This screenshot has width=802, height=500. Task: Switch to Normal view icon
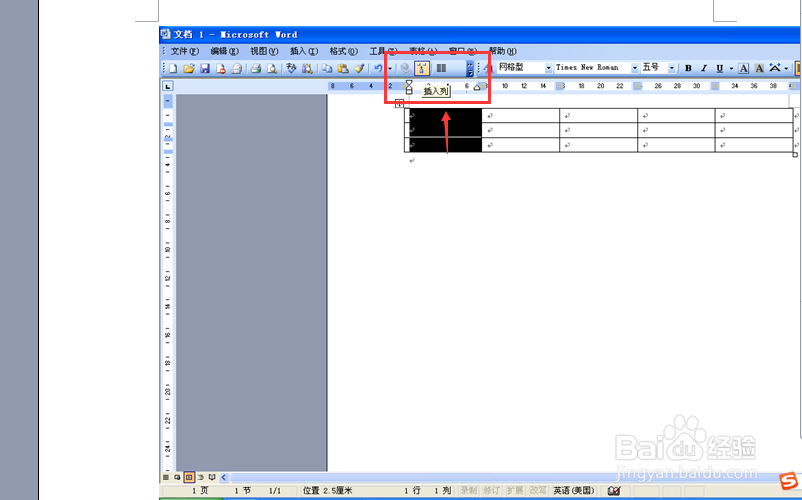(166, 478)
